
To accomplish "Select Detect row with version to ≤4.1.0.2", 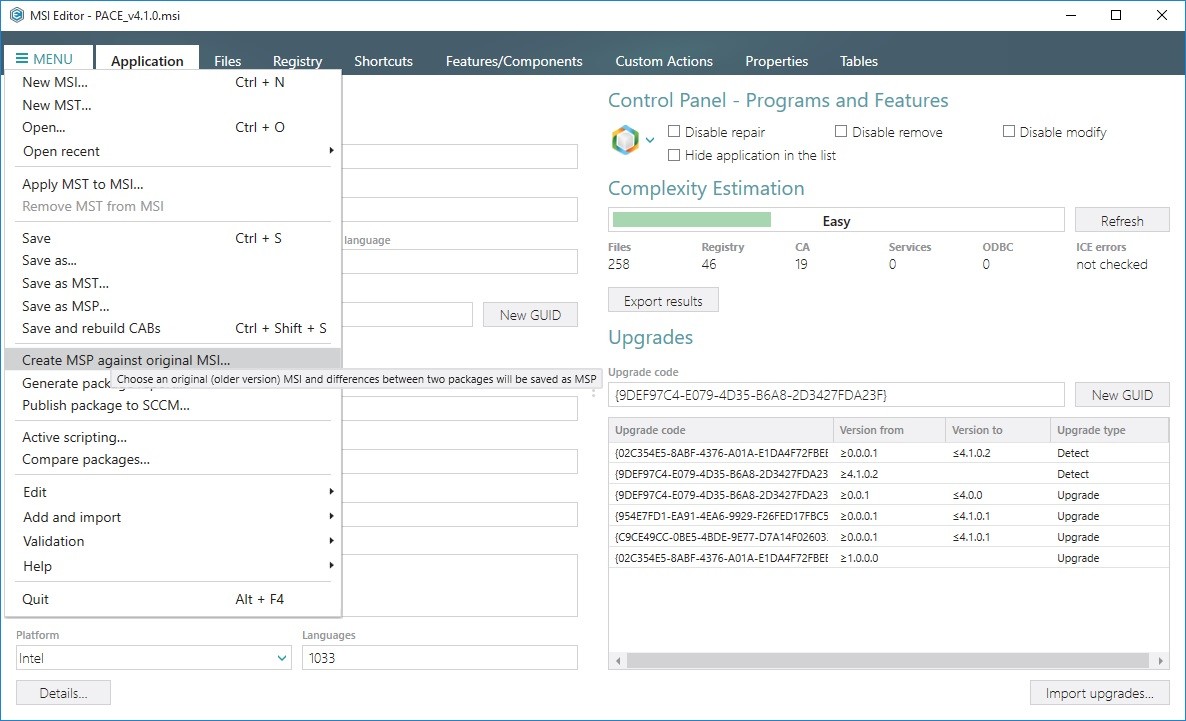I will coord(889,453).
